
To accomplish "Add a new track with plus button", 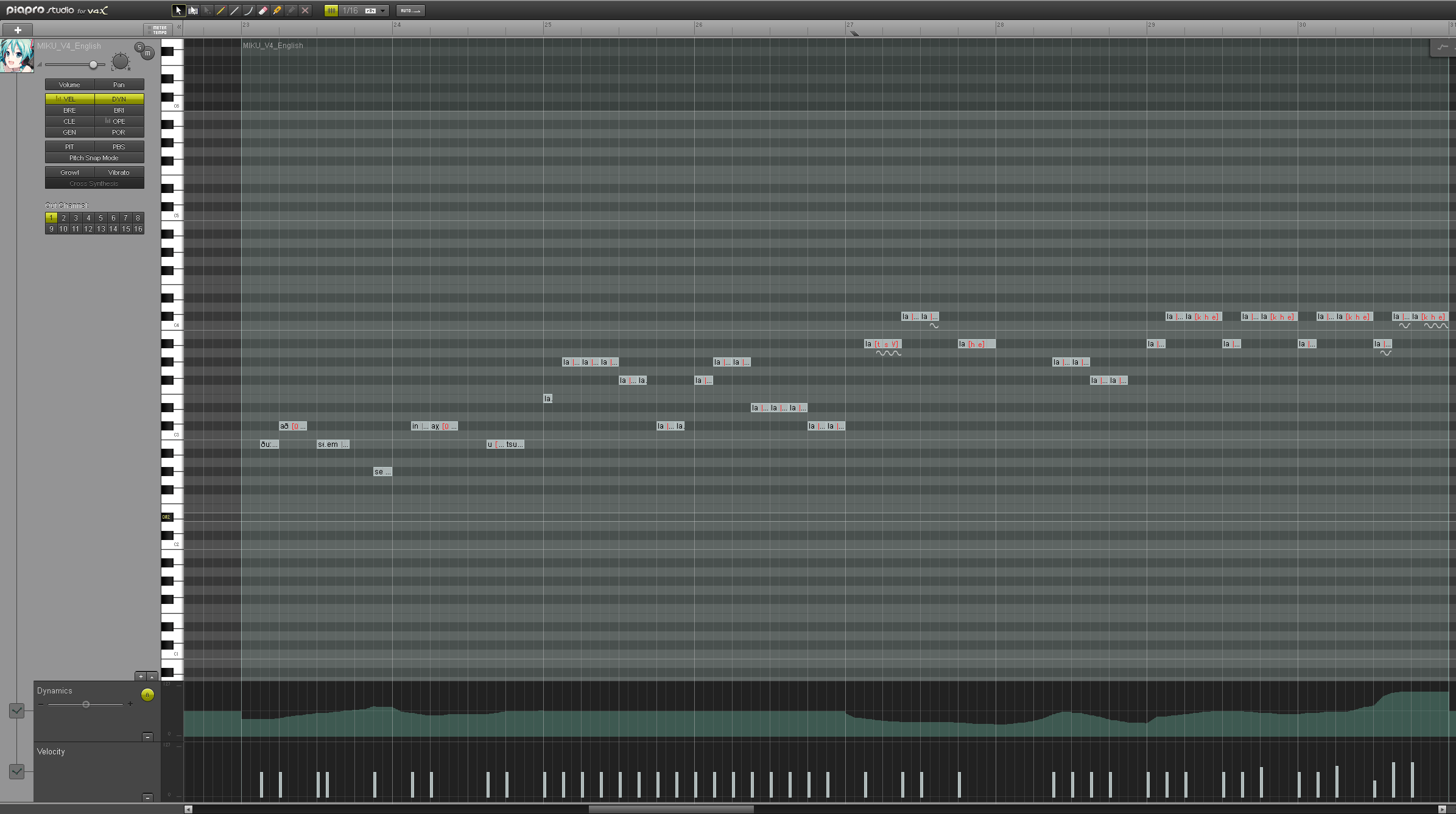I will coord(18,30).
